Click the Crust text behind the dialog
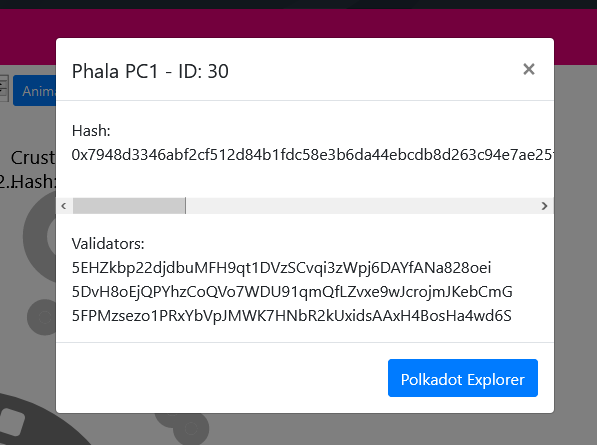 coord(33,158)
